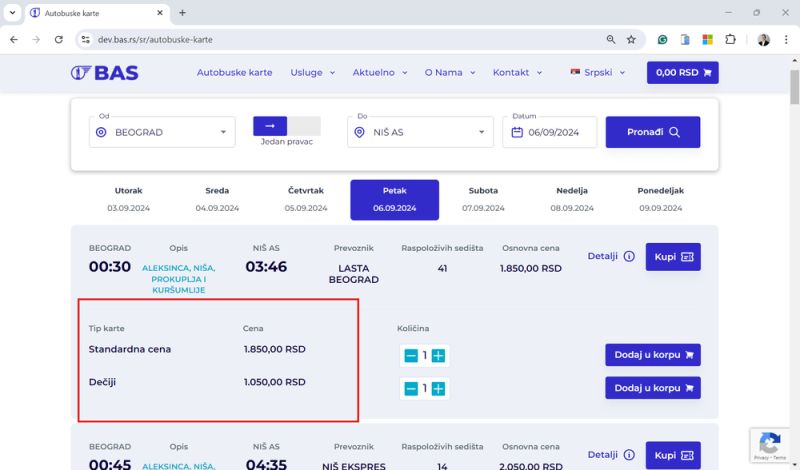
Task: Expand the Aktuelno menu
Action: pyautogui.click(x=380, y=72)
